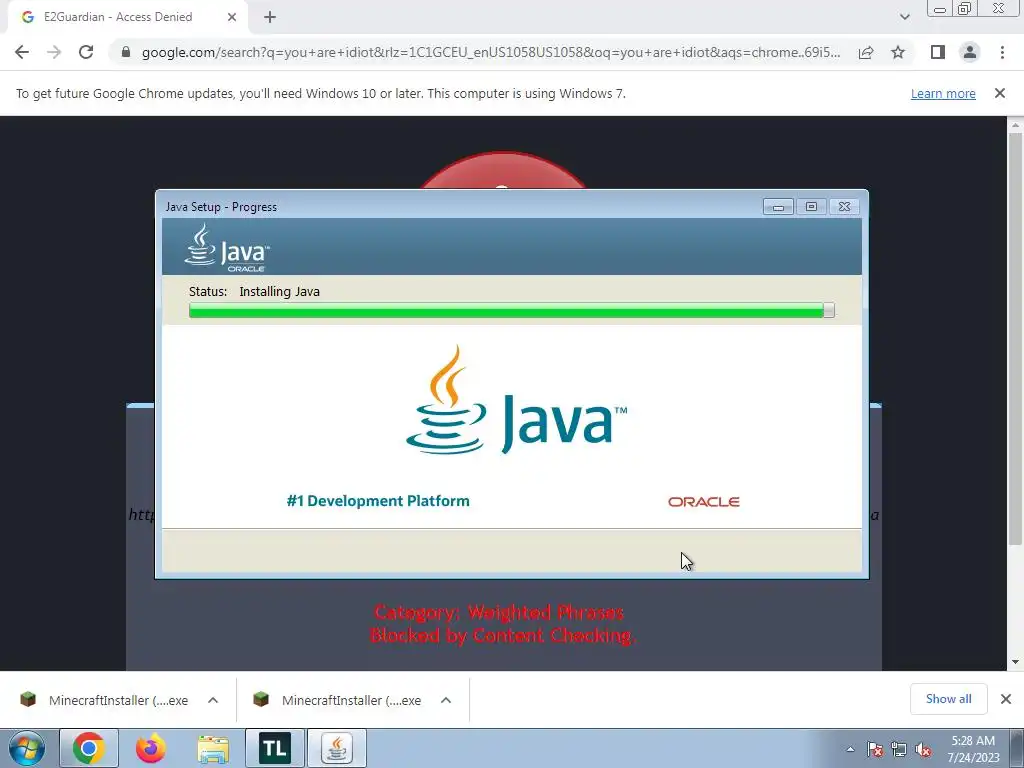Reload the page with the refresh icon
This screenshot has height=768, width=1024.
86,52
